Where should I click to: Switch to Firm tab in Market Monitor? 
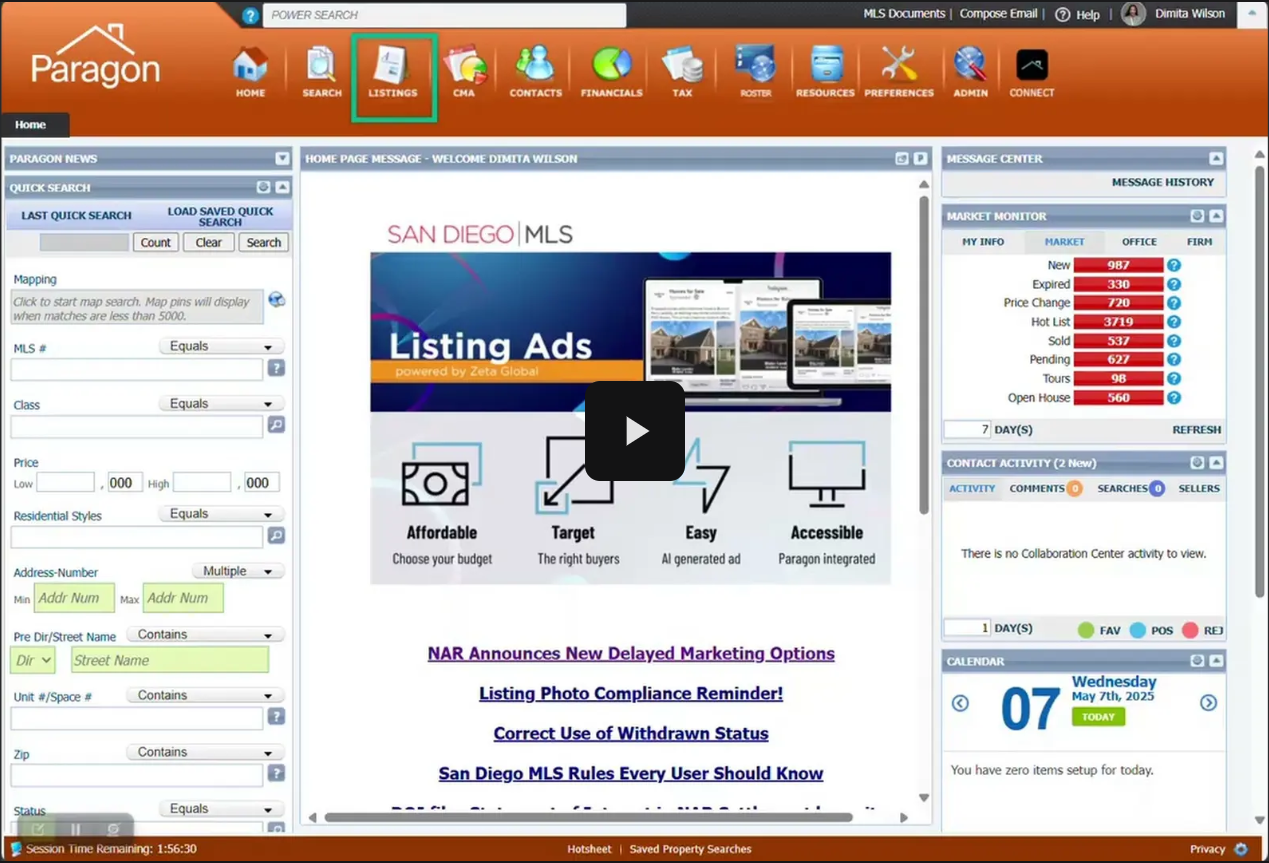point(1199,241)
